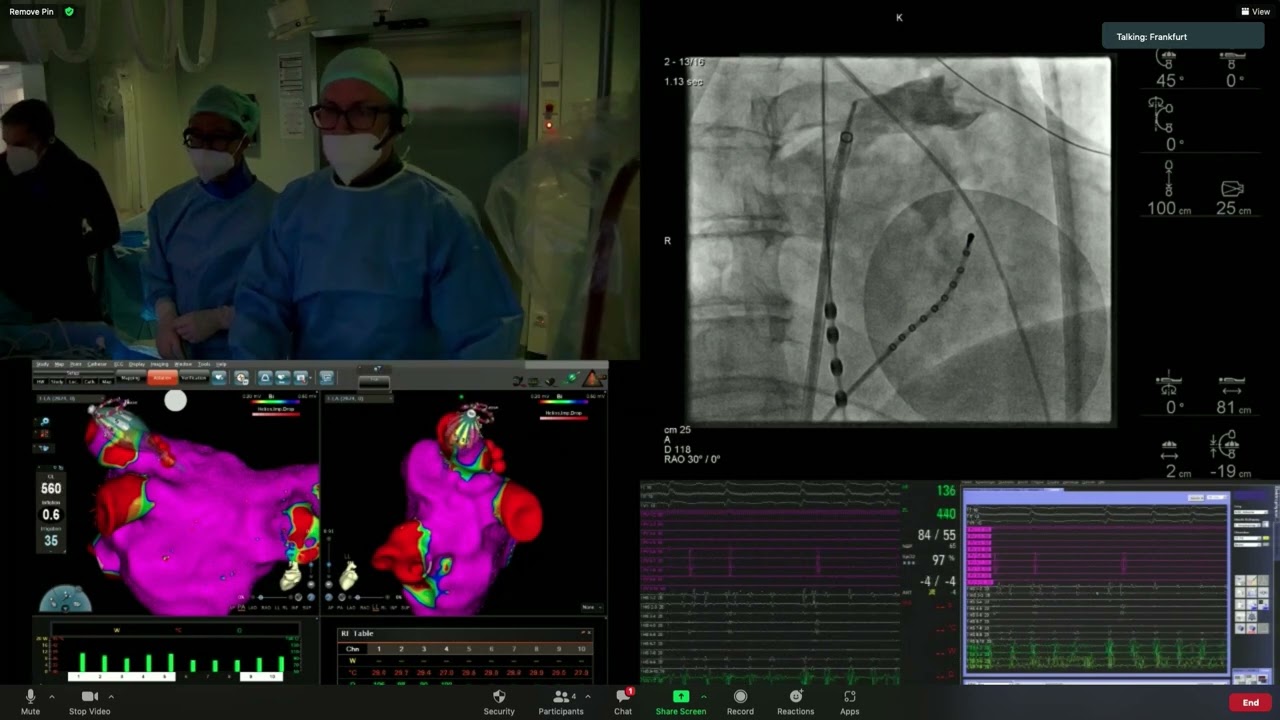1280x720 pixels.
Task: Click the last blue toolbar icon before spacer
Action: click(327, 377)
